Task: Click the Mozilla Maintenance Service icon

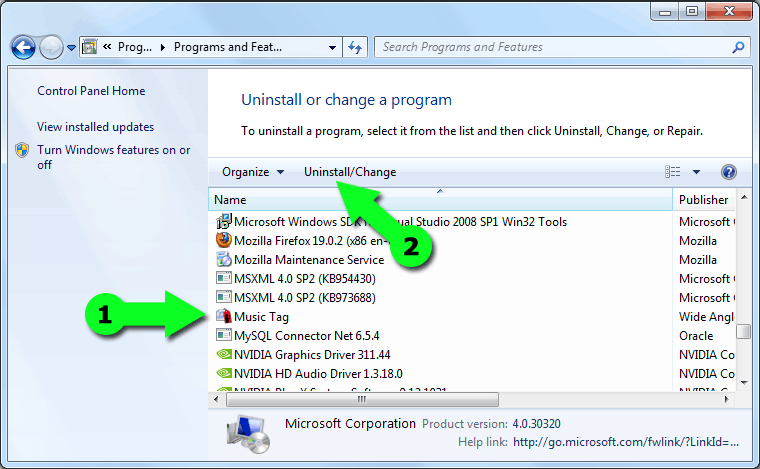Action: tap(223, 260)
